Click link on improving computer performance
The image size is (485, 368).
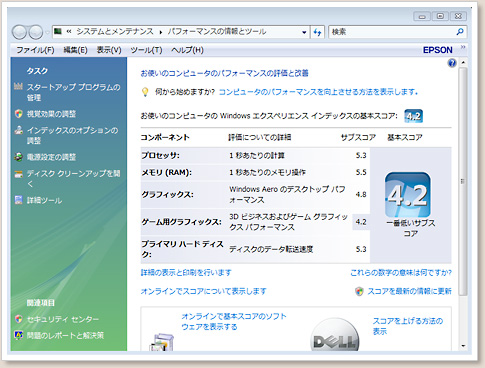click(318, 92)
